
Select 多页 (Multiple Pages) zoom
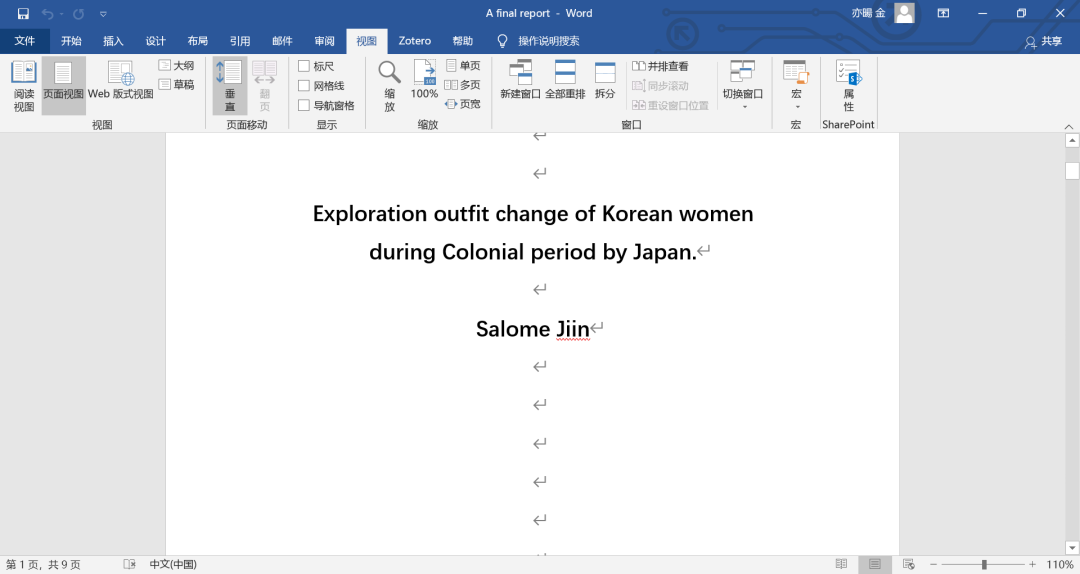[x=464, y=85]
